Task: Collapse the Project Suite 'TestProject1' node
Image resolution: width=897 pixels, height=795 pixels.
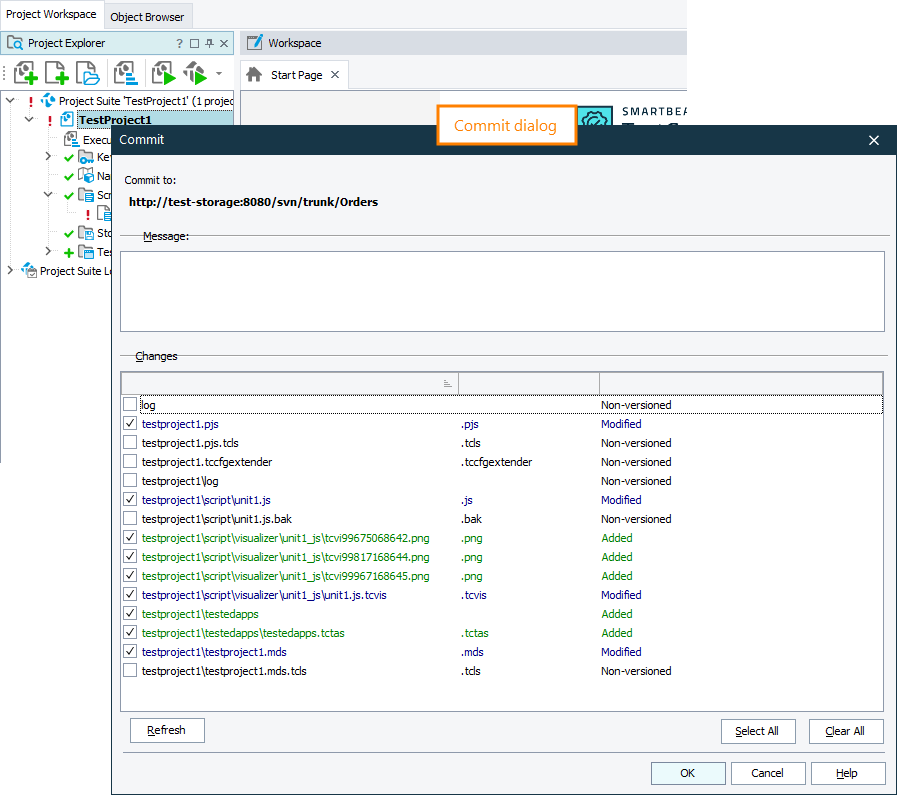Action: coord(9,100)
